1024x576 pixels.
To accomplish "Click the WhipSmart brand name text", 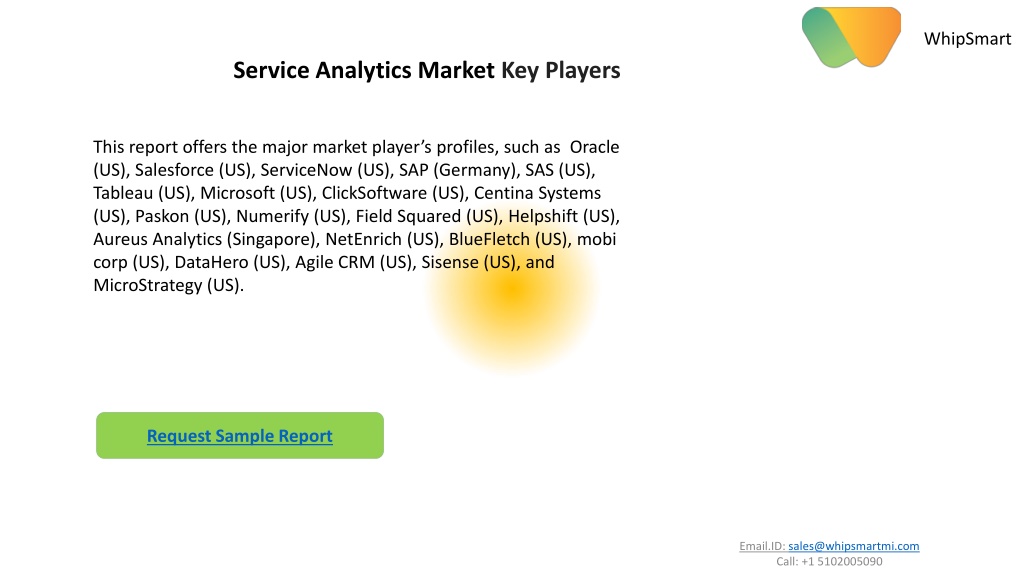I will coord(967,39).
